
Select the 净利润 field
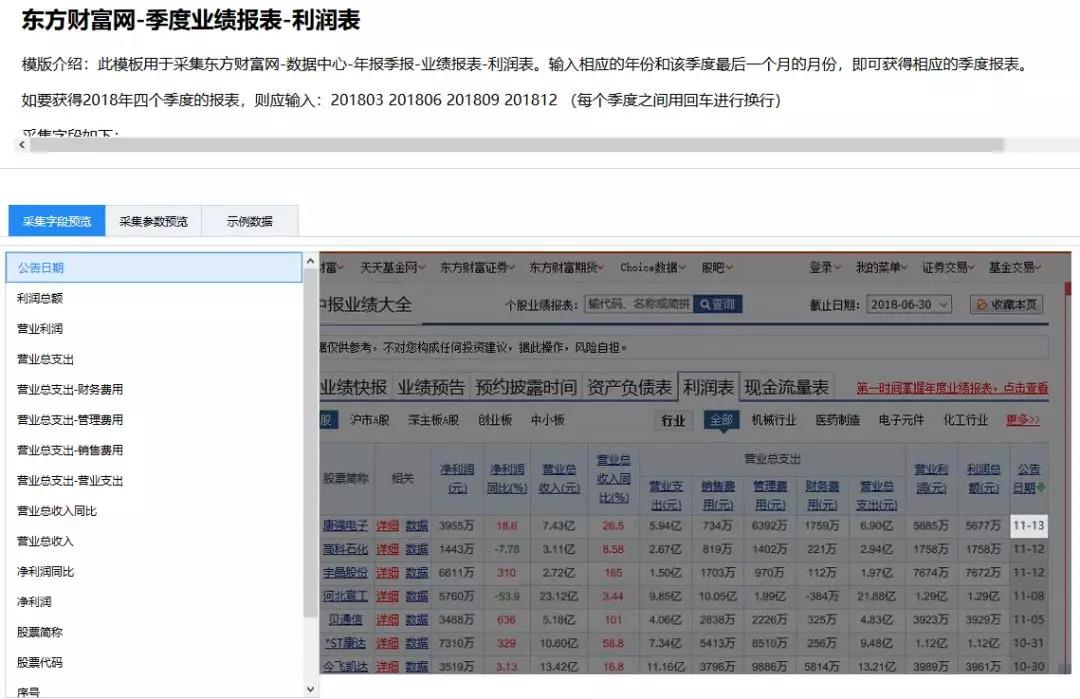click(x=154, y=601)
